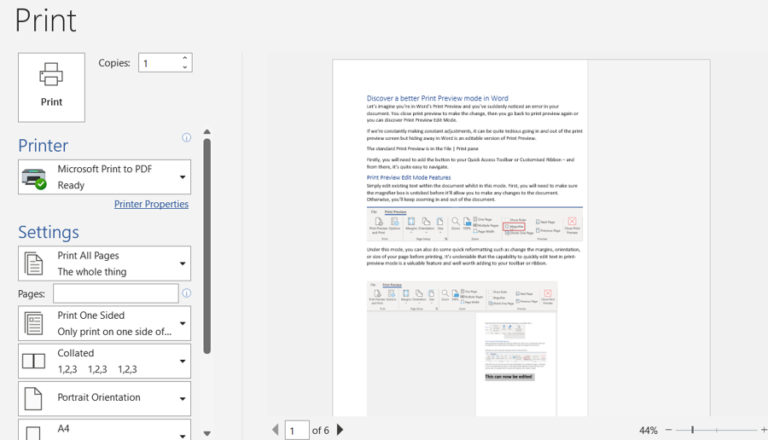Click the zoom out minus icon
The height and width of the screenshot is (440, 768).
click(667, 430)
